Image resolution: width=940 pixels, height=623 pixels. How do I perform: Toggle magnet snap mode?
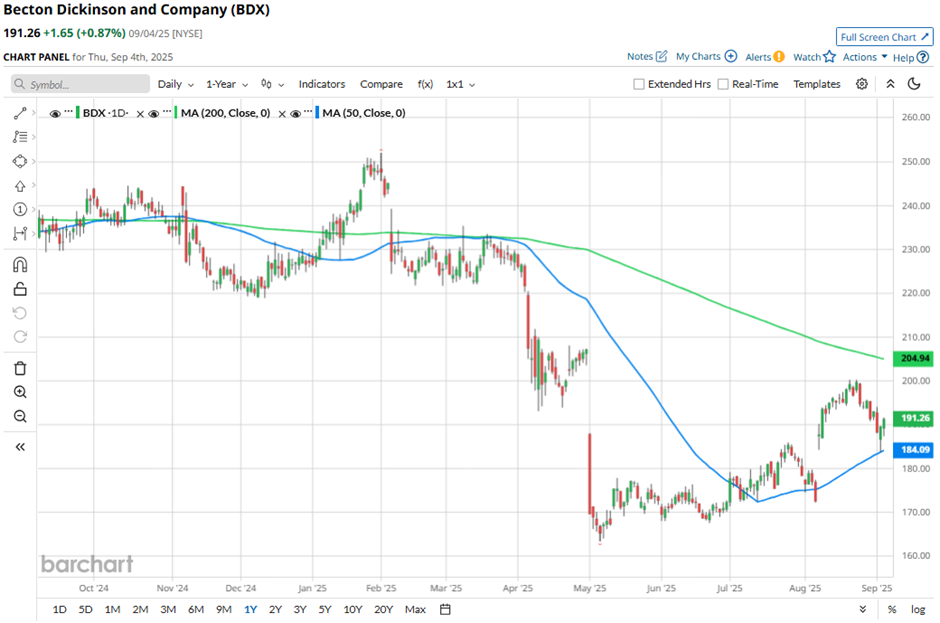[x=20, y=265]
